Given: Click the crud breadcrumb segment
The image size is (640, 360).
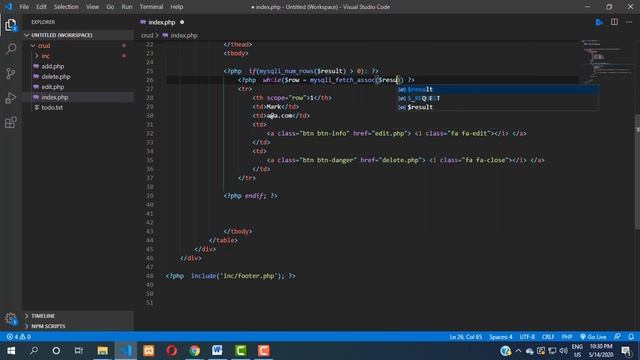Looking at the screenshot, I should [147, 36].
